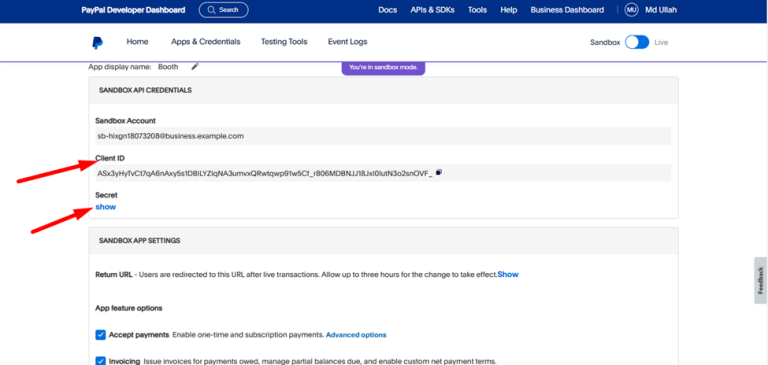Screen dimensions: 768x365
Task: Click the 'You're in sandbox mode.' badge
Action: tap(383, 68)
